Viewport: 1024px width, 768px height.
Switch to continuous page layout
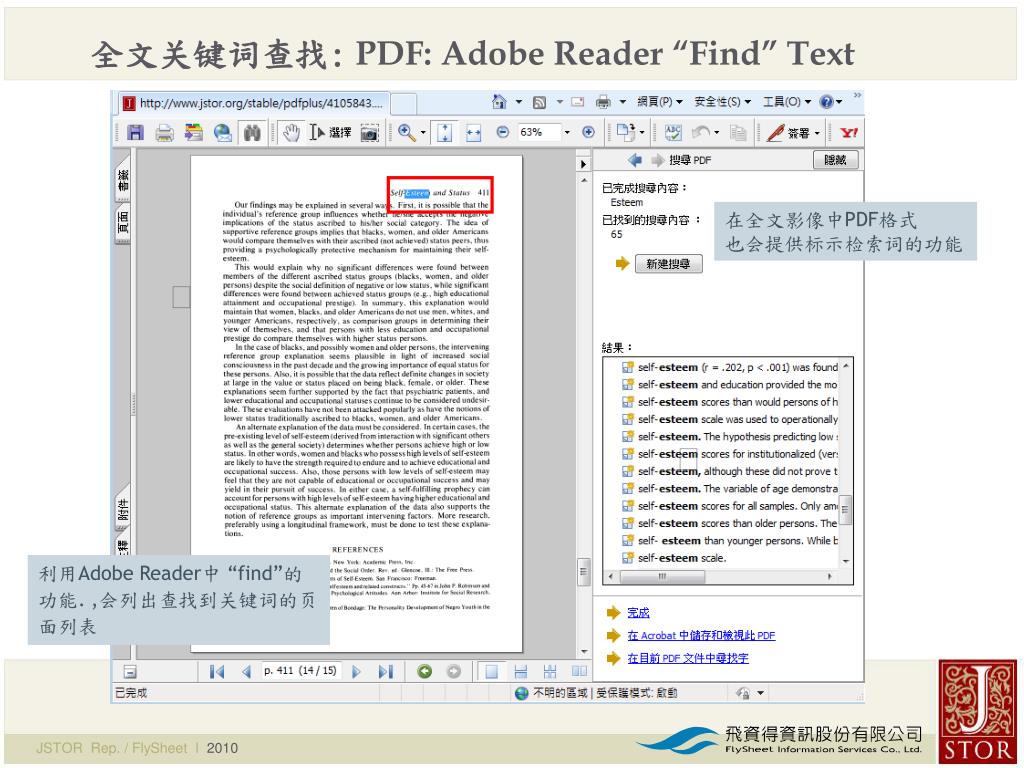(520, 671)
